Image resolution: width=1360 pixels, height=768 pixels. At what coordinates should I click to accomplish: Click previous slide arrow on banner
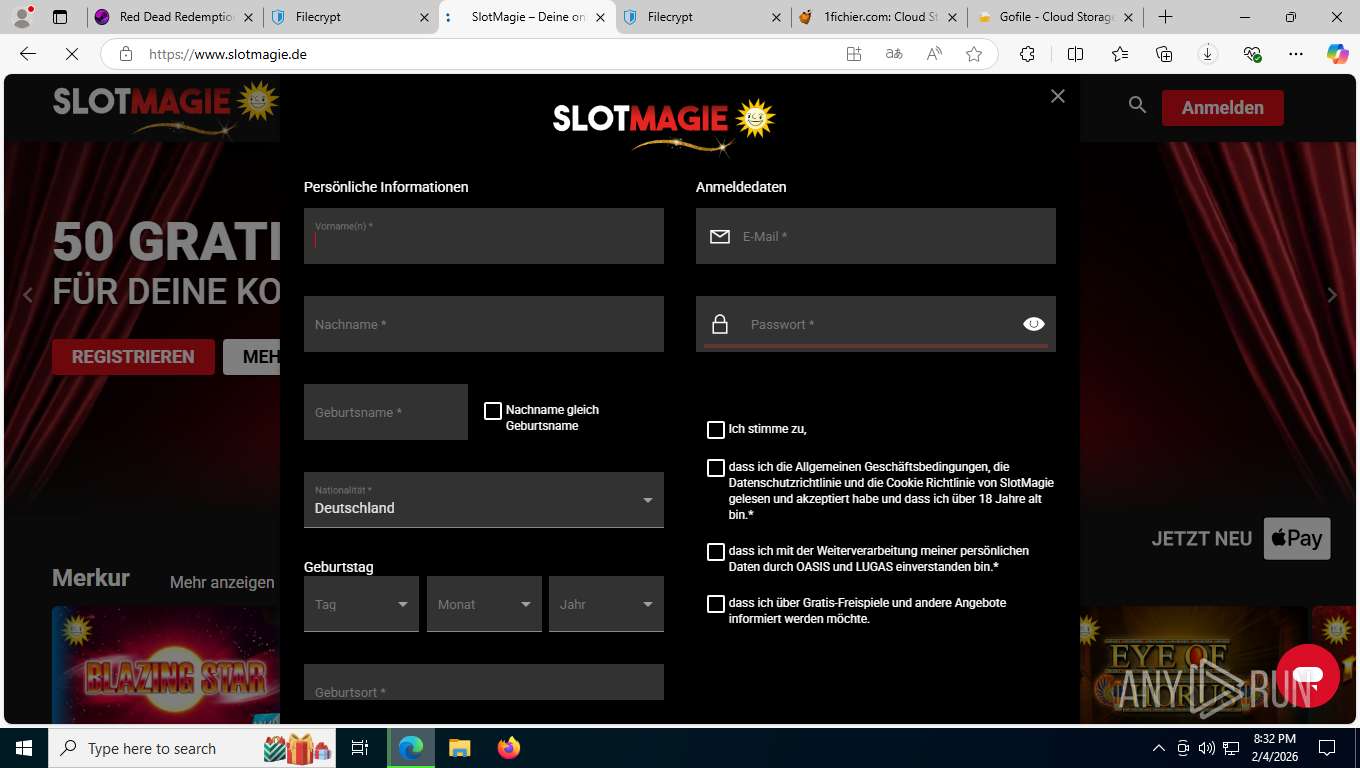(28, 295)
